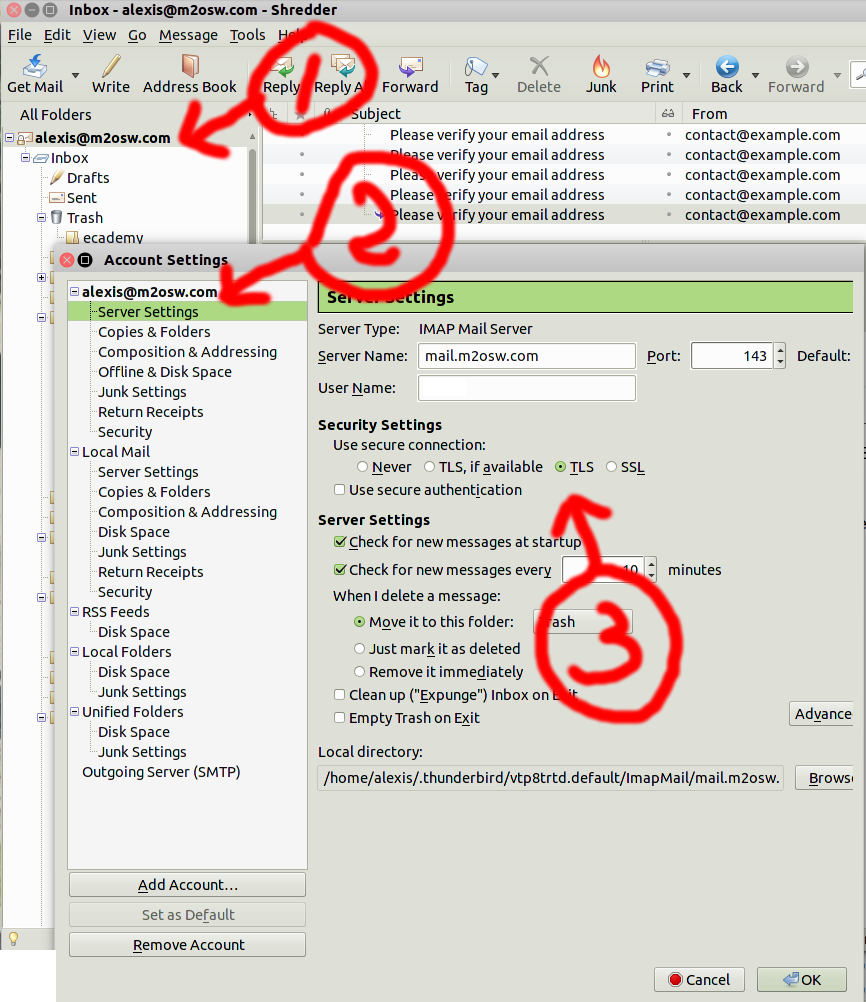Cancel the Account Settings dialog
The height and width of the screenshot is (1002, 866).
point(699,980)
